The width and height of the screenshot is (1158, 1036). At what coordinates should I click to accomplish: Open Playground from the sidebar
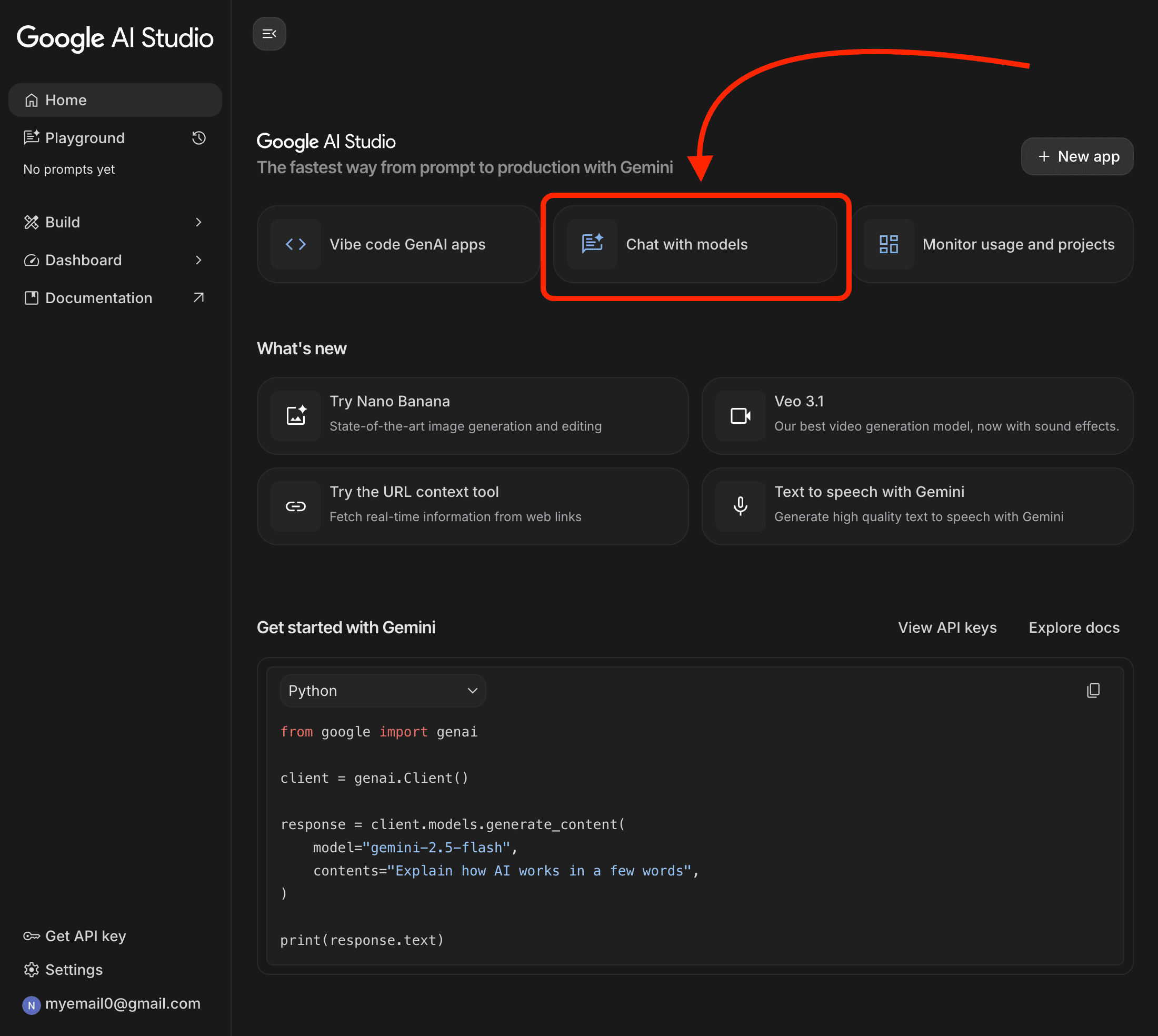point(85,138)
